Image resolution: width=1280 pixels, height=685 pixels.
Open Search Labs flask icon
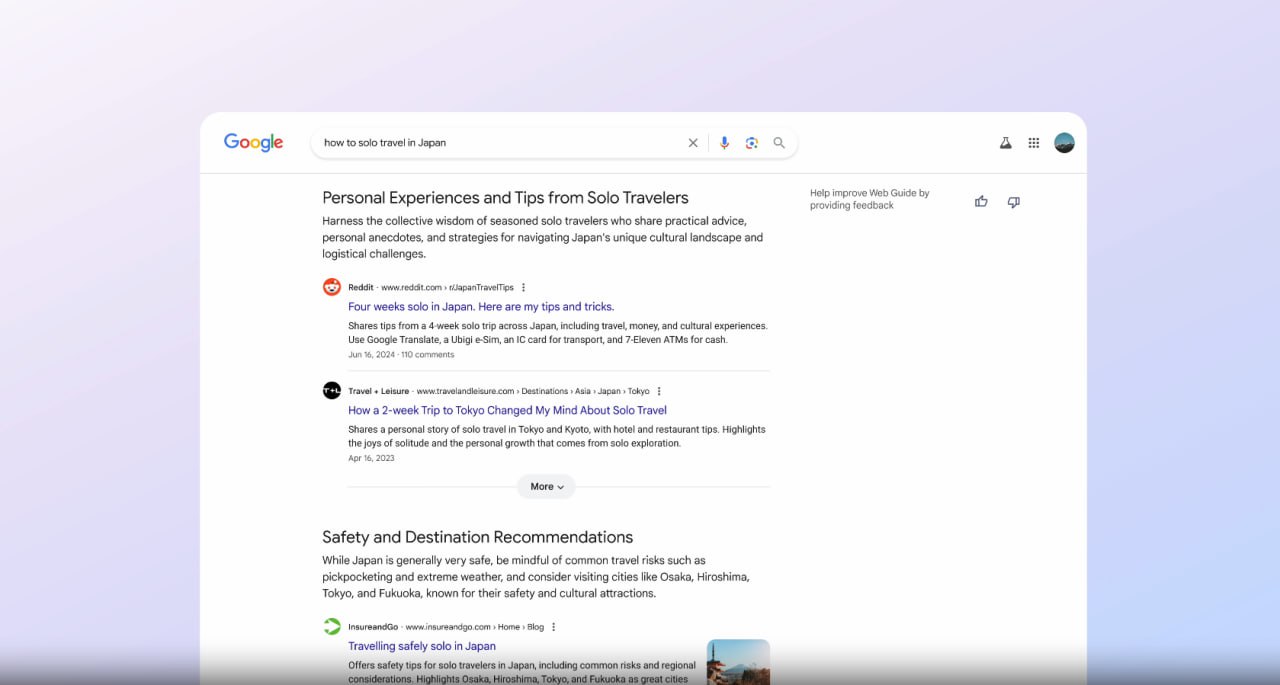click(x=1006, y=143)
